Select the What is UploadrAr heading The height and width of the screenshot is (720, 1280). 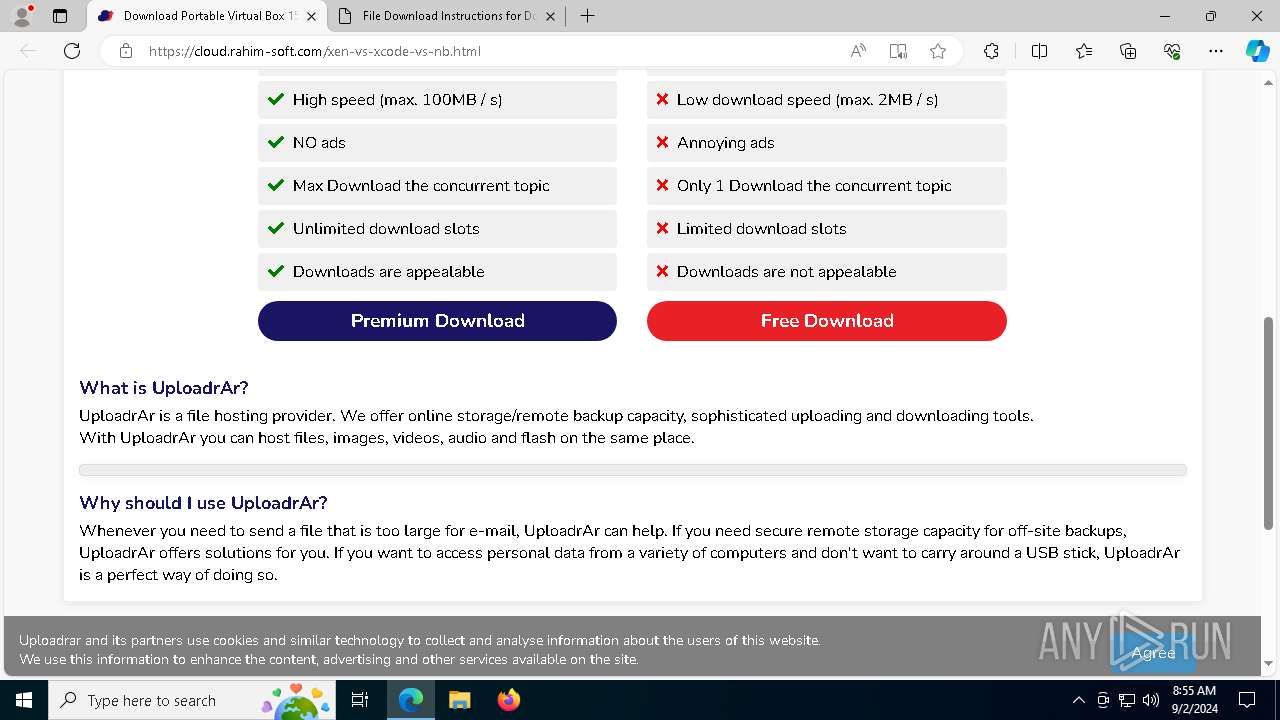click(164, 388)
